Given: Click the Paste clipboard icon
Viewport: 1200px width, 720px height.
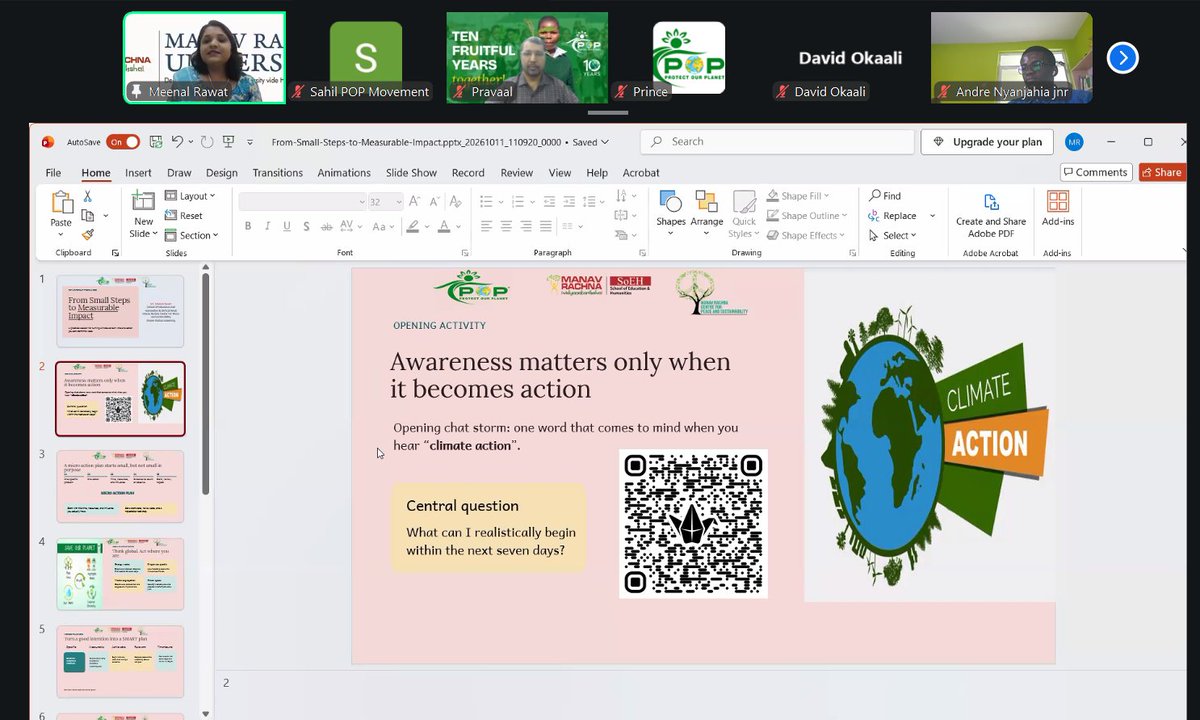Looking at the screenshot, I should coord(61,203).
